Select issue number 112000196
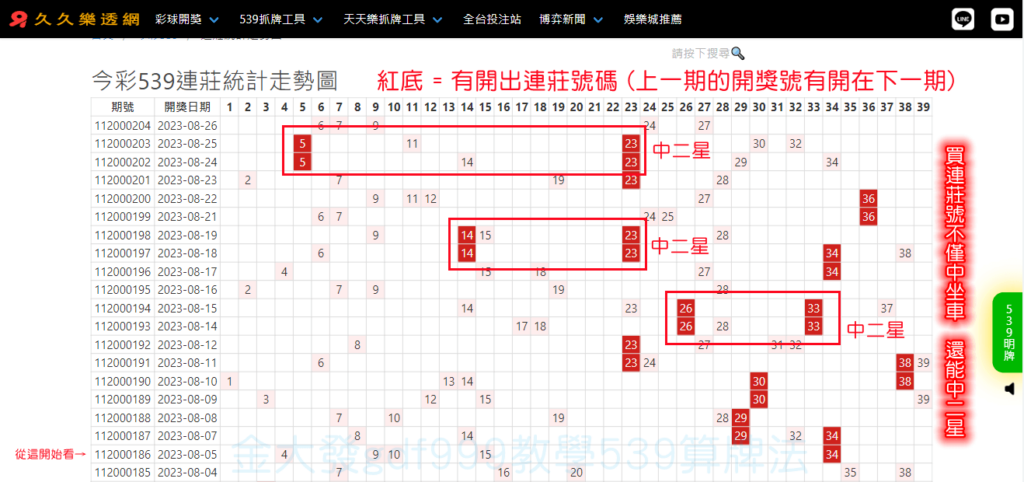 (122, 271)
